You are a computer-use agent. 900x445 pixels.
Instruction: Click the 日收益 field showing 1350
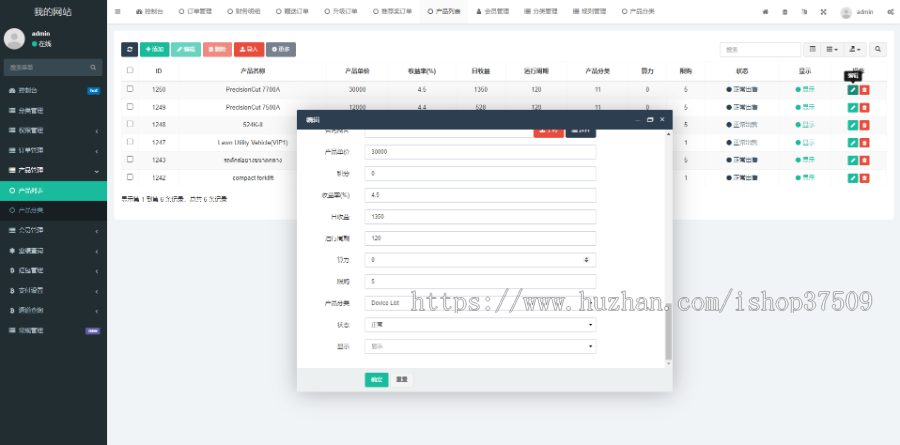coord(480,216)
